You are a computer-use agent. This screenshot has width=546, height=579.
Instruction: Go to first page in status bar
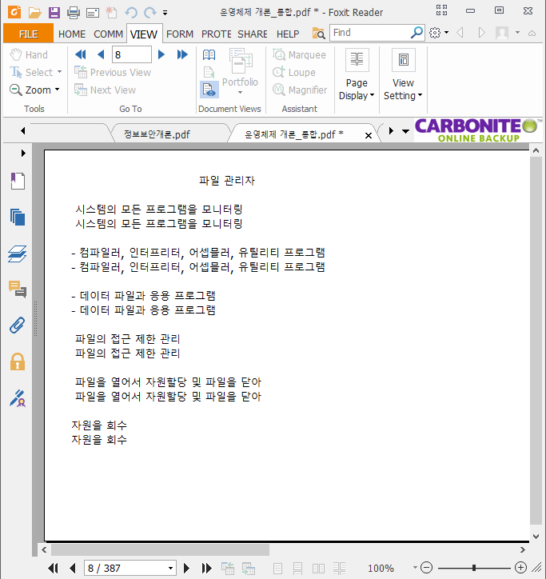pyautogui.click(x=53, y=568)
